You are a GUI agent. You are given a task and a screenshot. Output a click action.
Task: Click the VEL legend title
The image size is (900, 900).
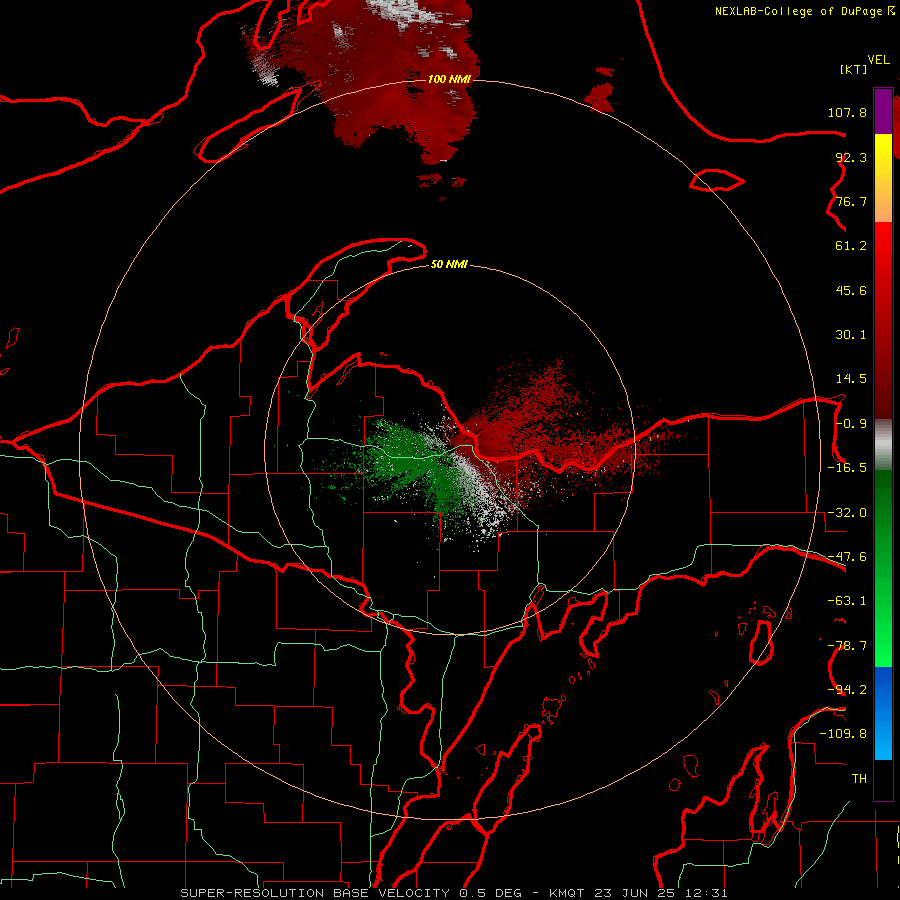coord(878,60)
